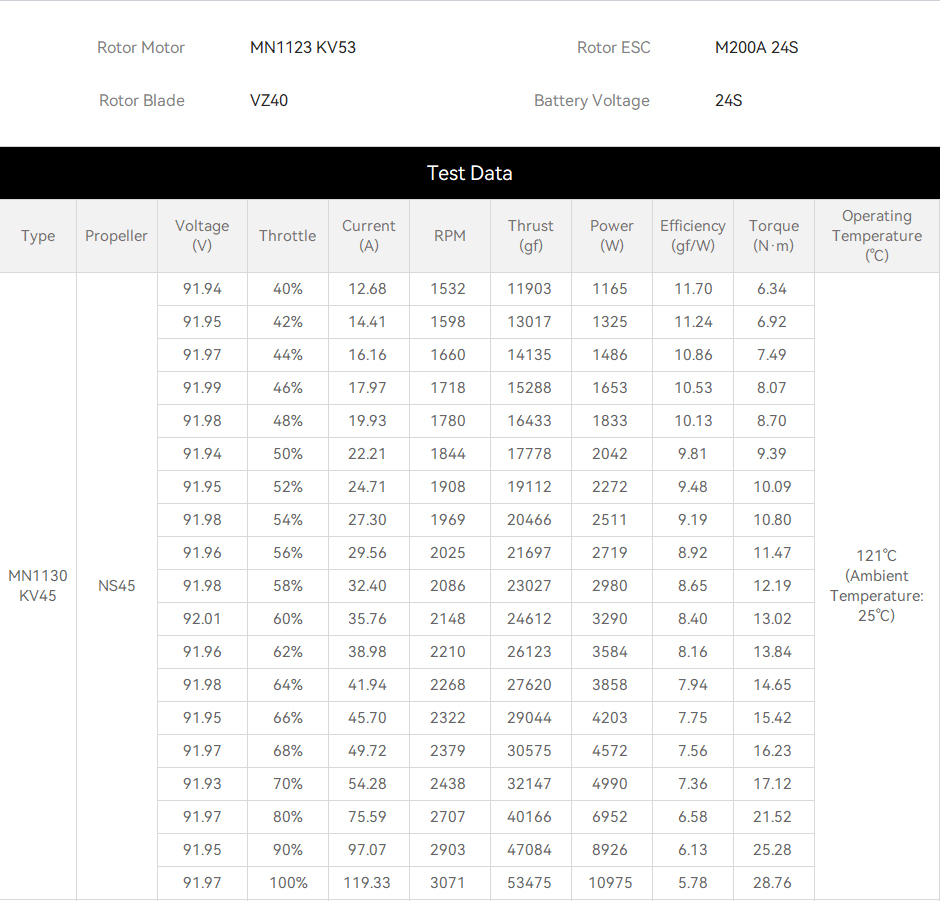Click the 119.33 current value
This screenshot has height=901, width=940.
pos(367,882)
